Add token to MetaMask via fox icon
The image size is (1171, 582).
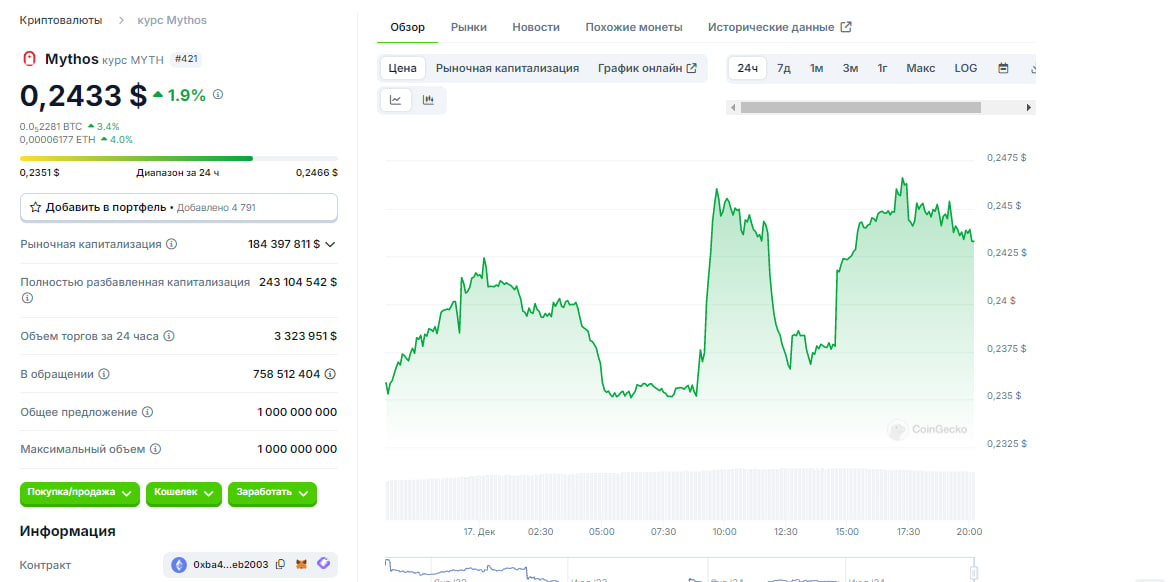point(302,564)
